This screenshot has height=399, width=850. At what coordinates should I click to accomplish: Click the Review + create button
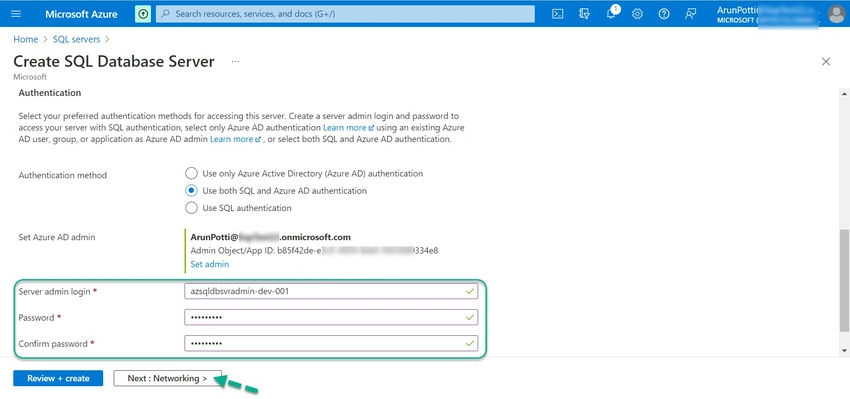tap(58, 378)
